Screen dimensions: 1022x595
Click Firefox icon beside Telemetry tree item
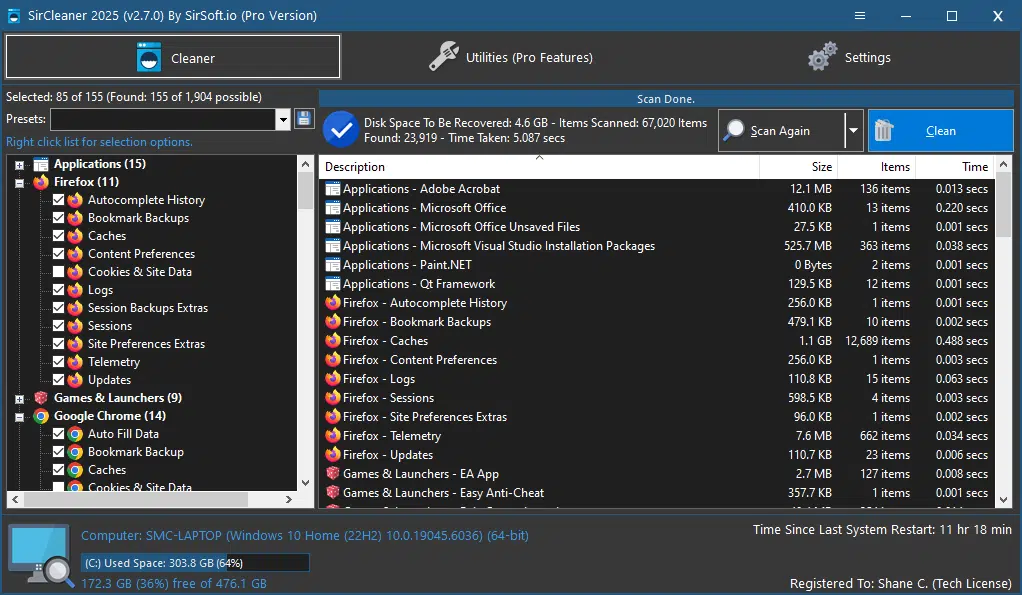[x=76, y=362]
